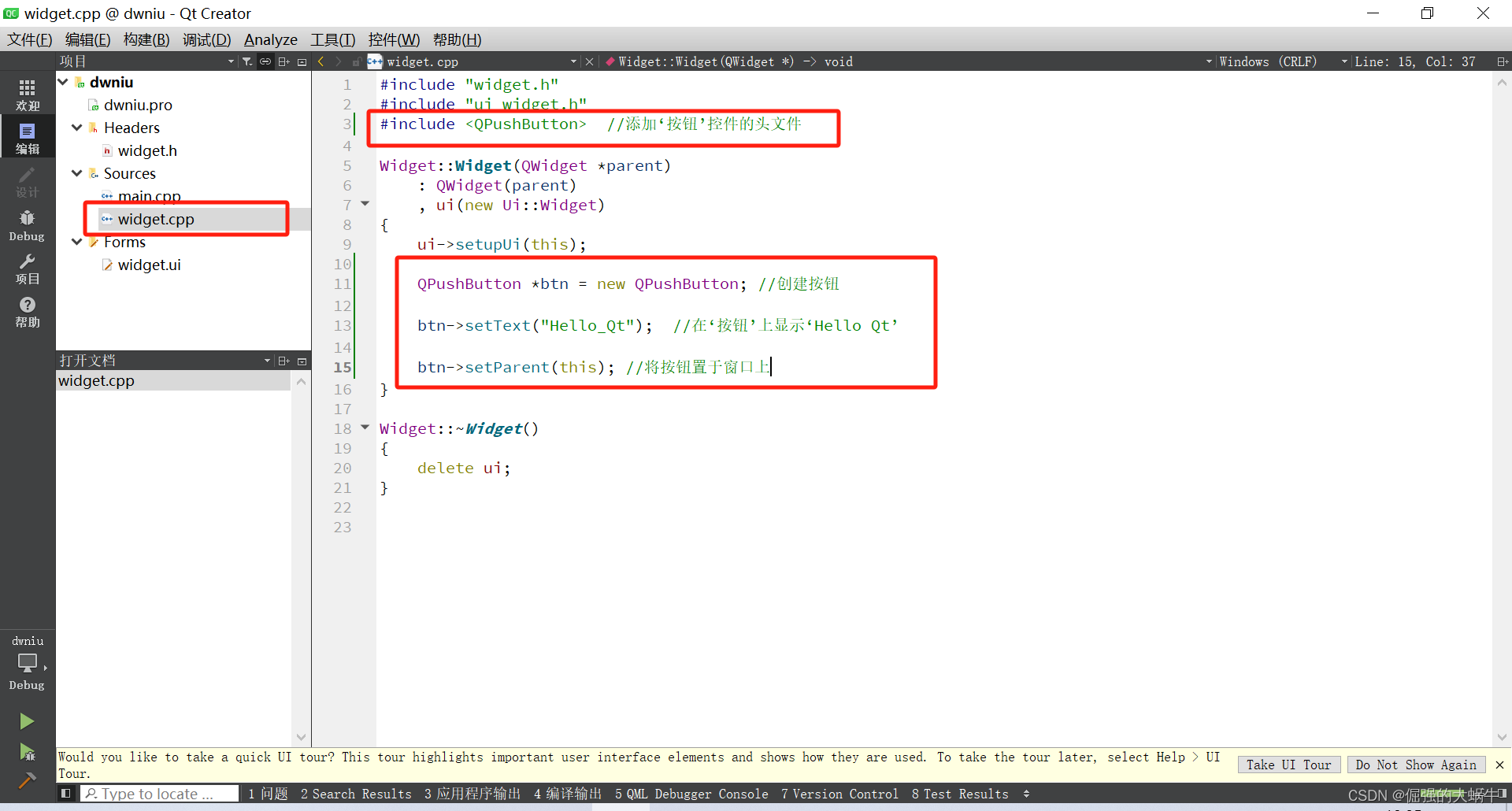This screenshot has height=811, width=1512.
Task: Open the Debug mode in the sidebar
Action: pos(28,225)
